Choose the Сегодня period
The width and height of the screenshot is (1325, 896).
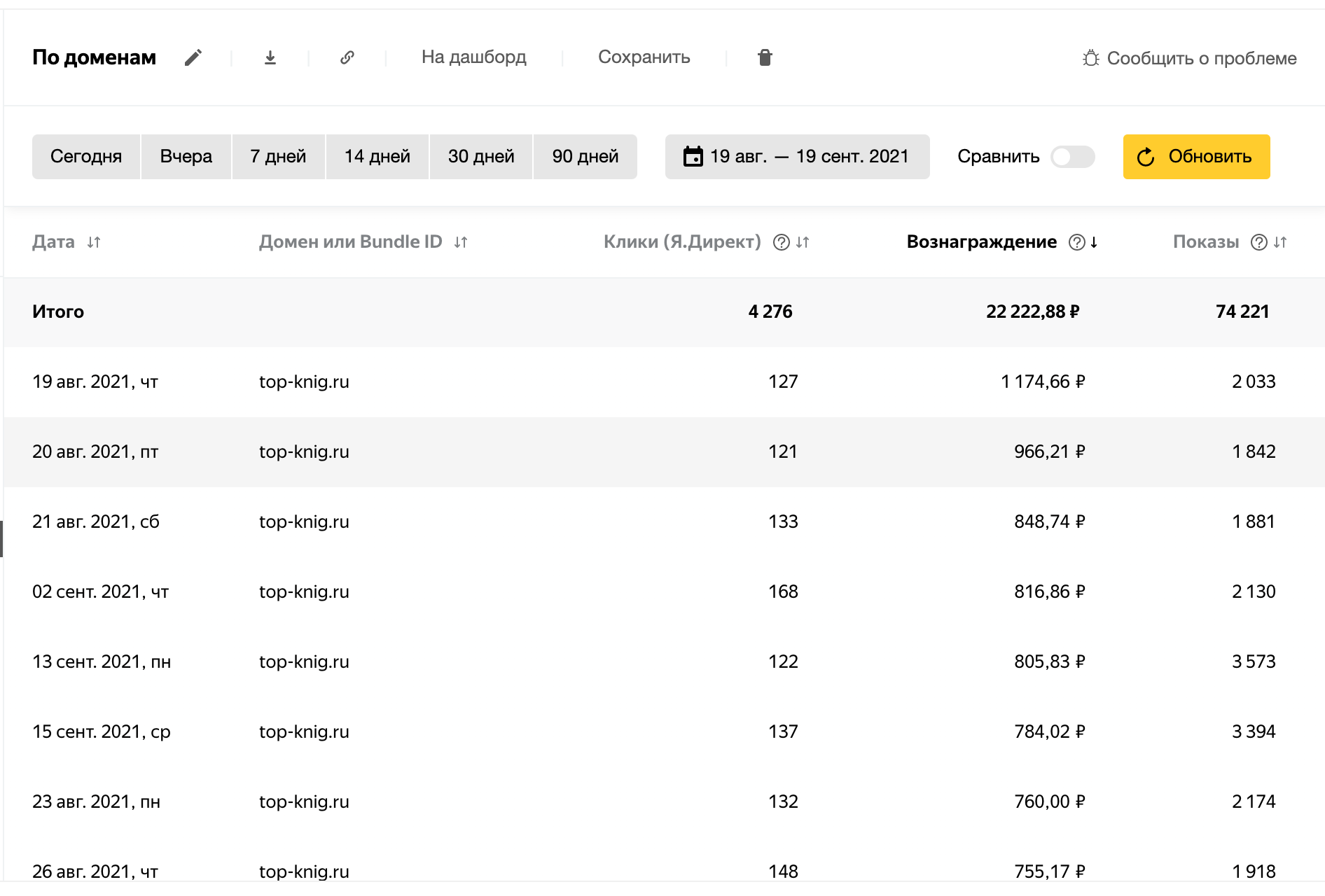pyautogui.click(x=86, y=157)
